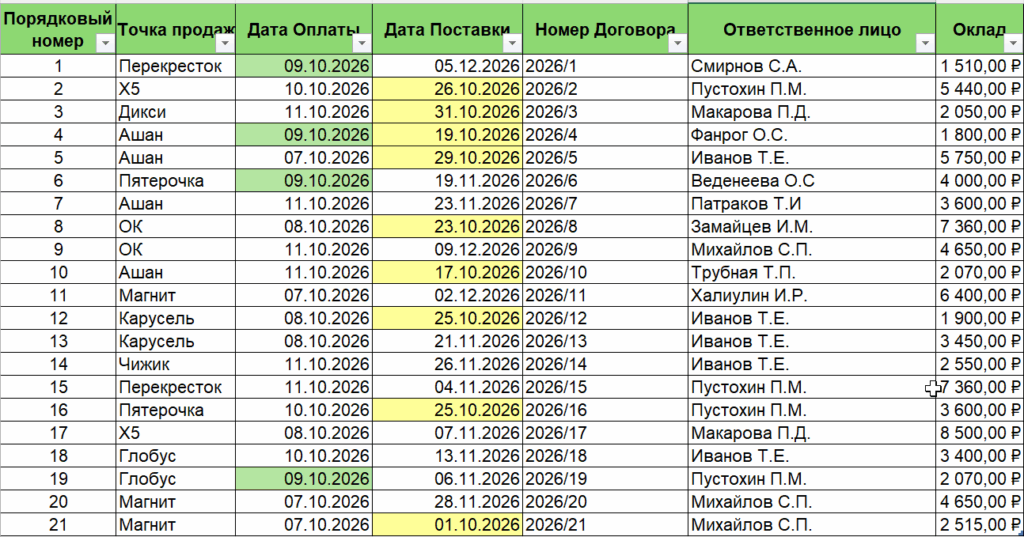Open filter dropdown for Точка продаж column
The width and height of the screenshot is (1024, 537).
[x=225, y=43]
